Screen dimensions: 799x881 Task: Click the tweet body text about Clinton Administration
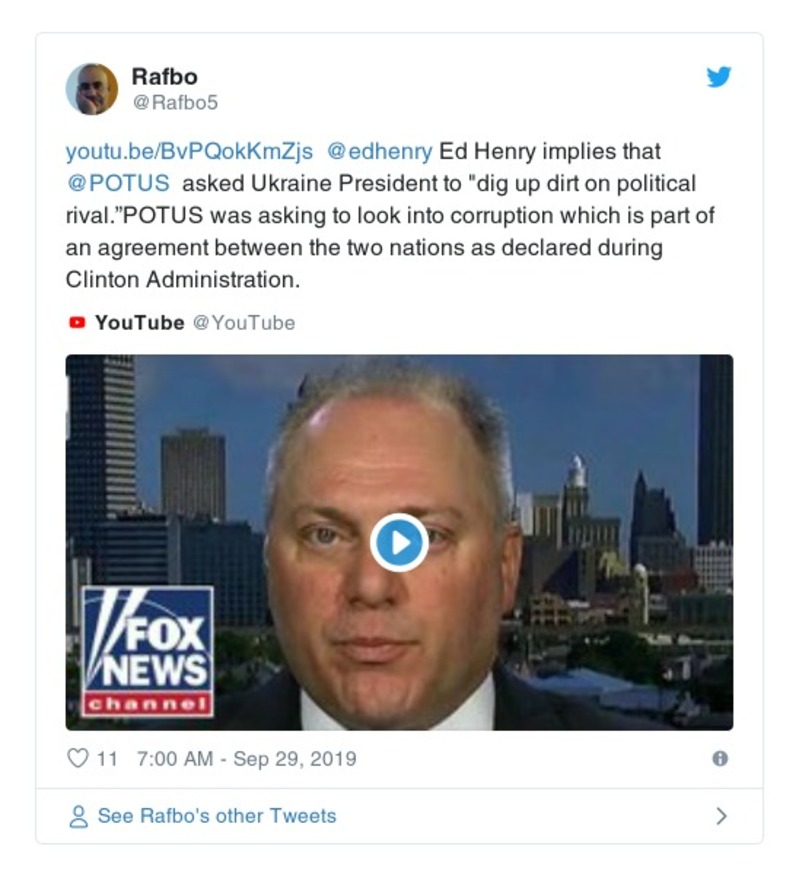[x=183, y=279]
